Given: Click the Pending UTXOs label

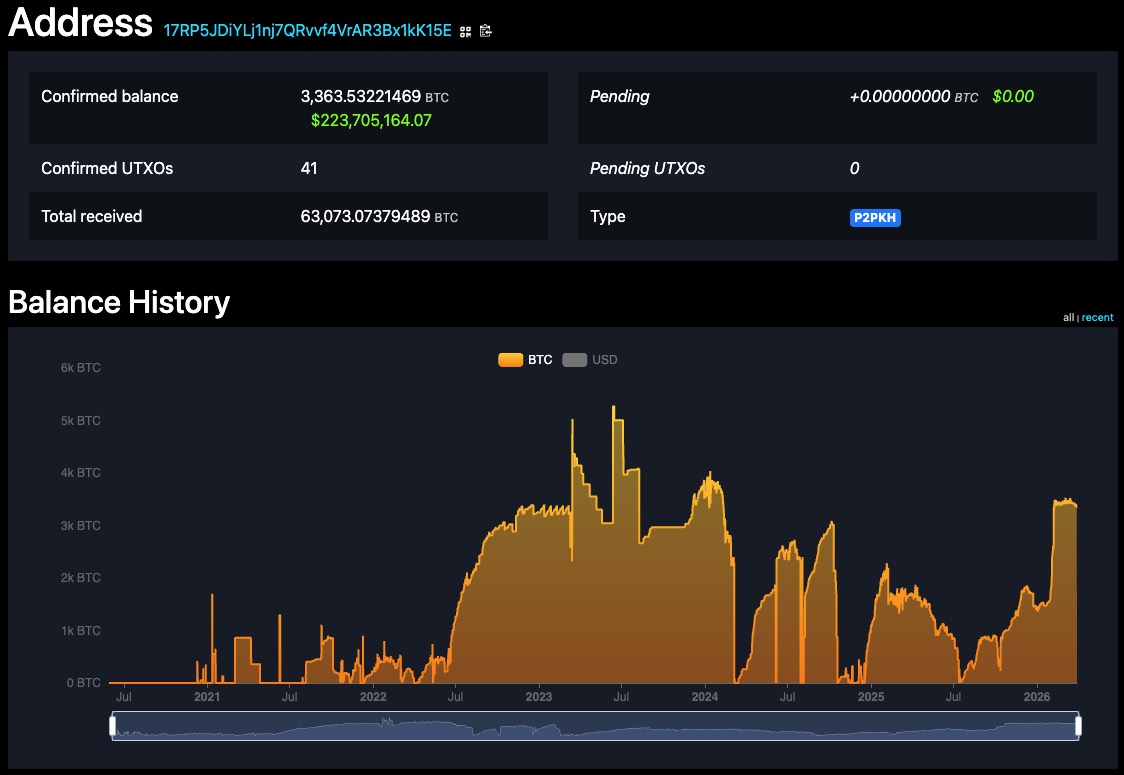Looking at the screenshot, I should [x=647, y=168].
